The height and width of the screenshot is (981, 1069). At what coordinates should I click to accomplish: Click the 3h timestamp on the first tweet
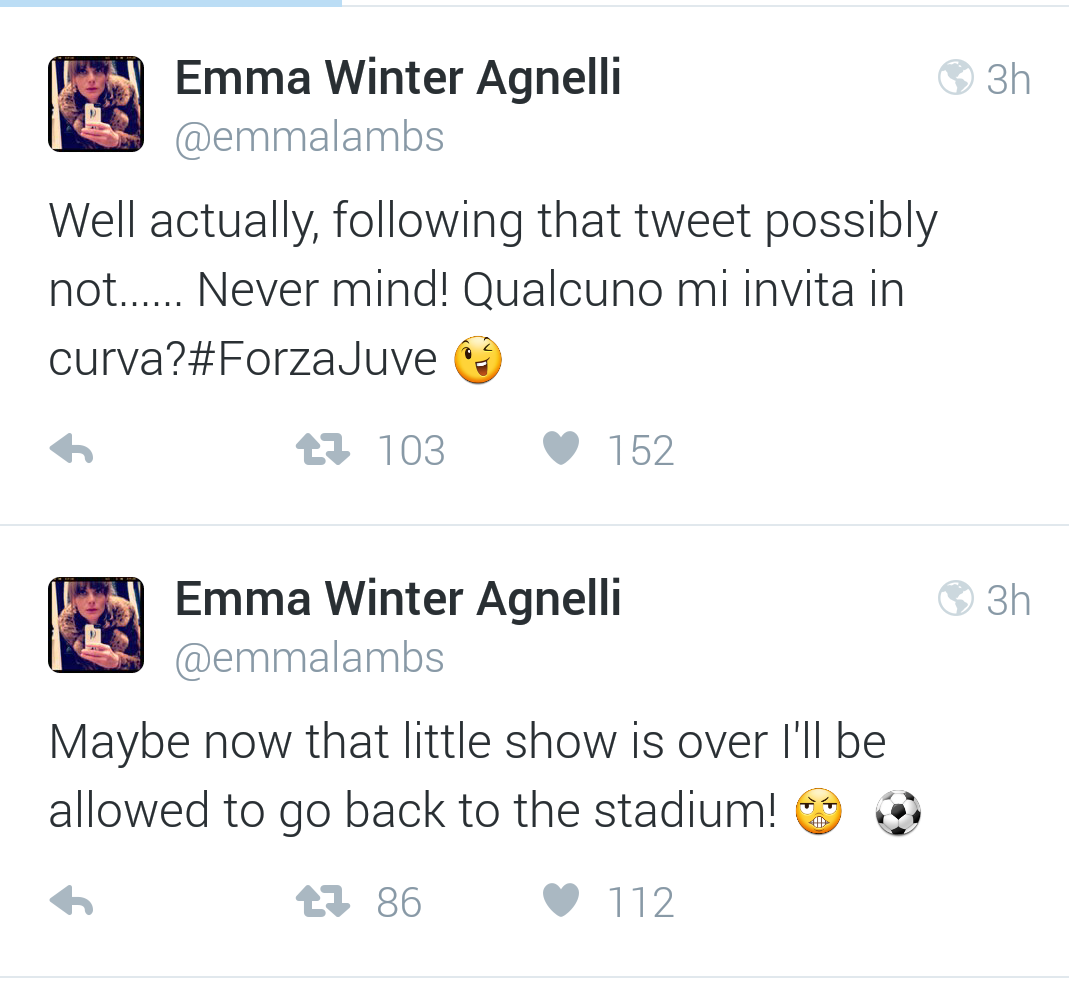point(1008,79)
